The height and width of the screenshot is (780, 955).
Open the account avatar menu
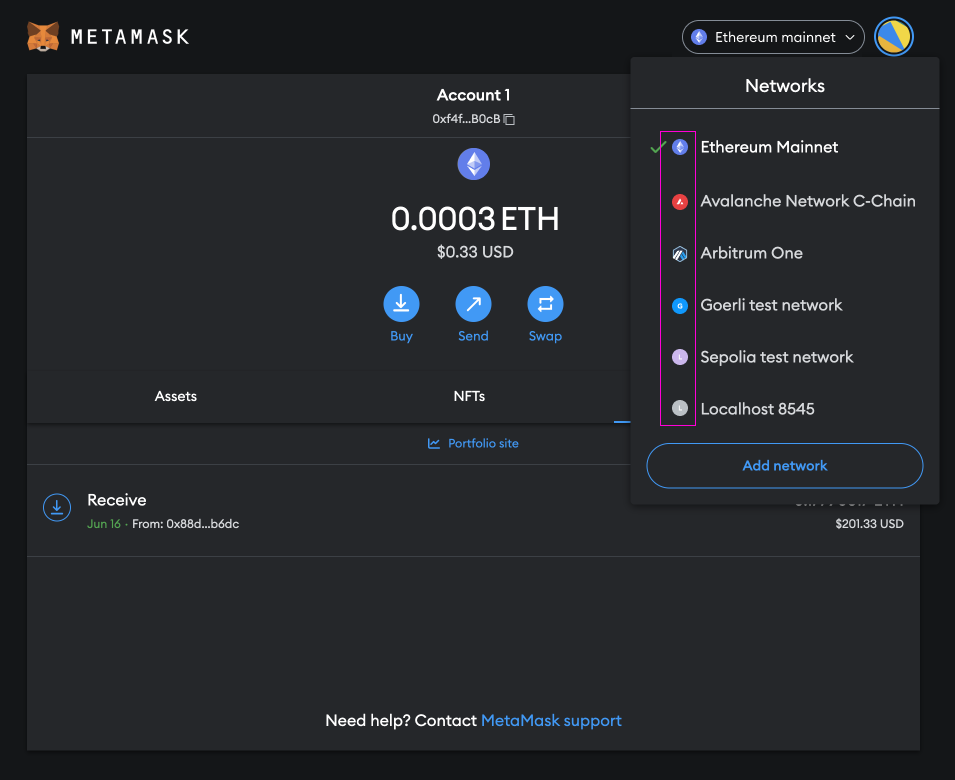tap(893, 36)
